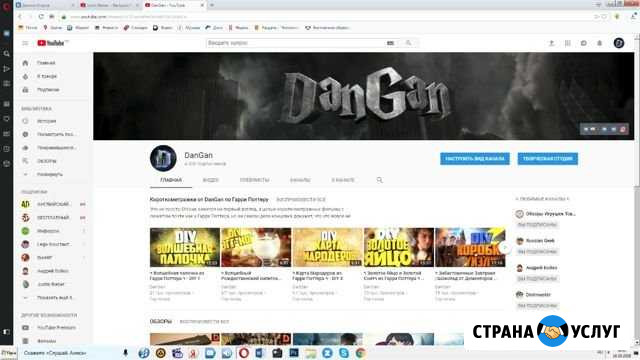Image resolution: width=640 pixels, height=360 pixels.
Task: Click the Диск bookmark
Action: pos(214,28)
